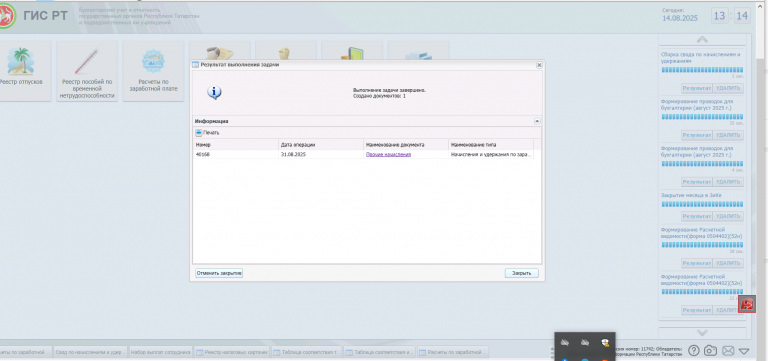The width and height of the screenshot is (768, 361).
Task: Switch to Набор выплат сотрудника tab
Action: point(161,352)
